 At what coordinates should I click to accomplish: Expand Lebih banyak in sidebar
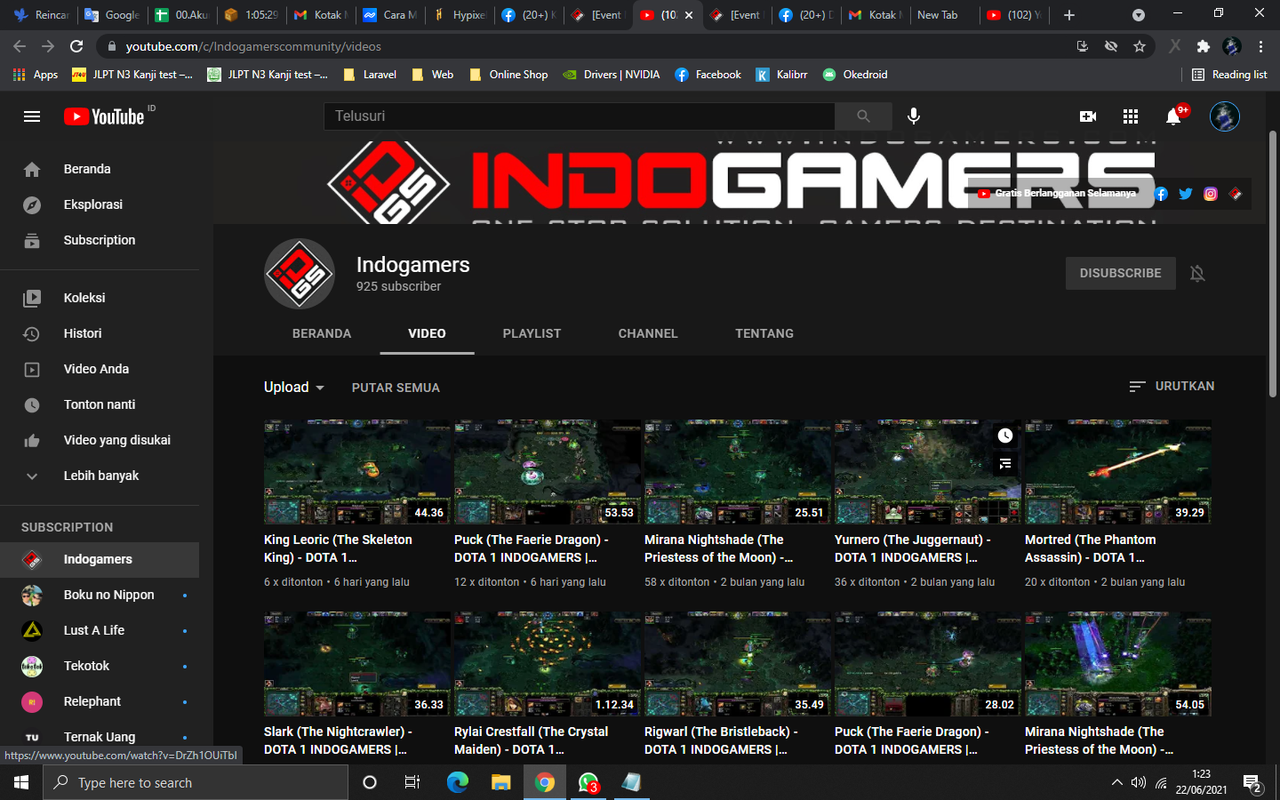100,476
